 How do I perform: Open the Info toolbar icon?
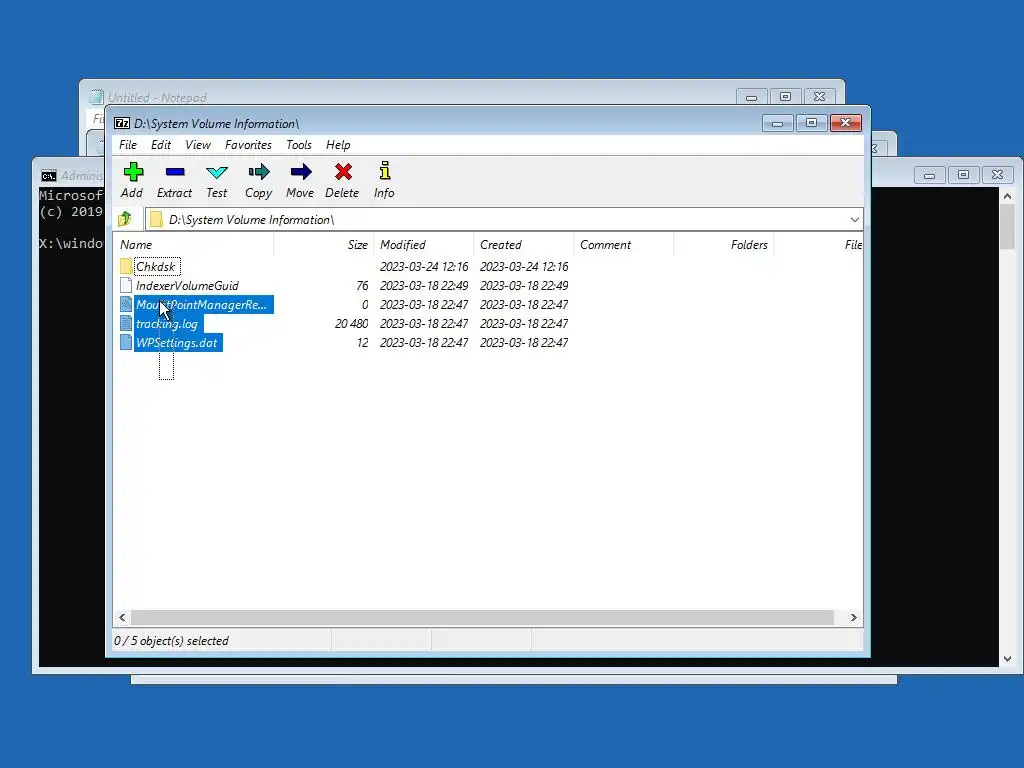(x=385, y=171)
